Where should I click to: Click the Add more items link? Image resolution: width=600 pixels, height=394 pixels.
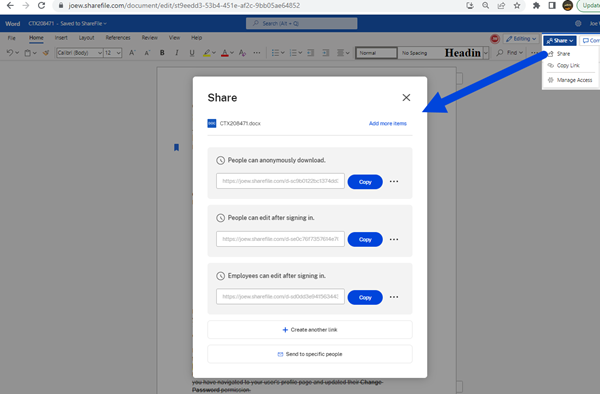(x=388, y=124)
